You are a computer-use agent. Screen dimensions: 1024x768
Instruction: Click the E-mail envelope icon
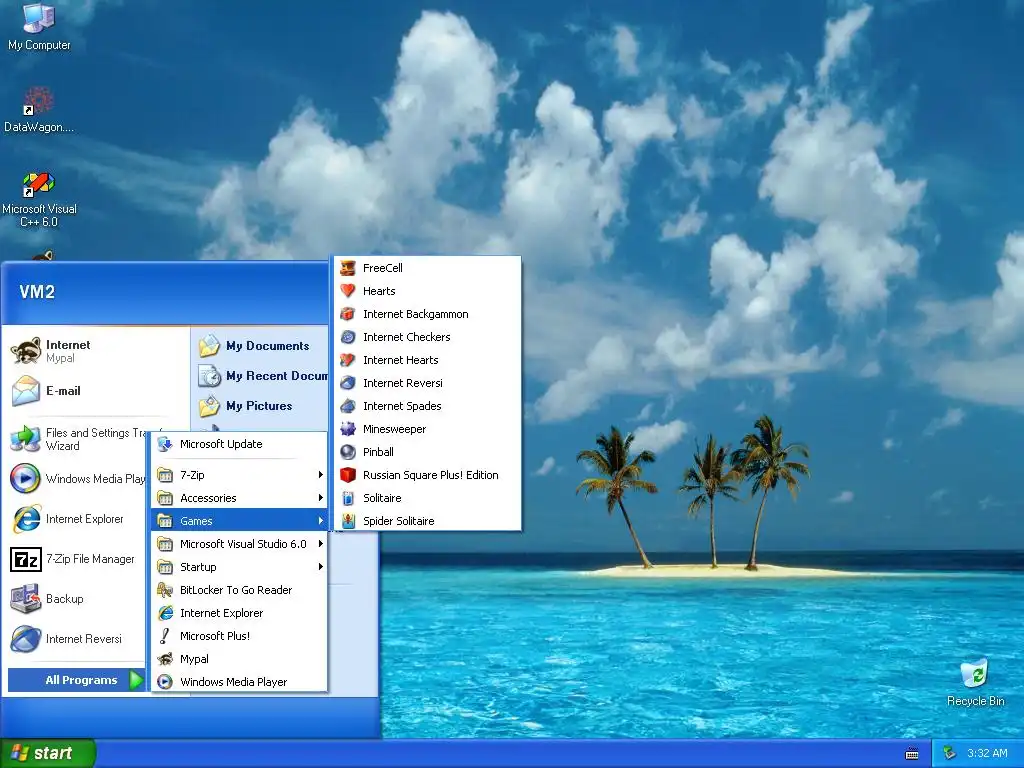click(25, 391)
